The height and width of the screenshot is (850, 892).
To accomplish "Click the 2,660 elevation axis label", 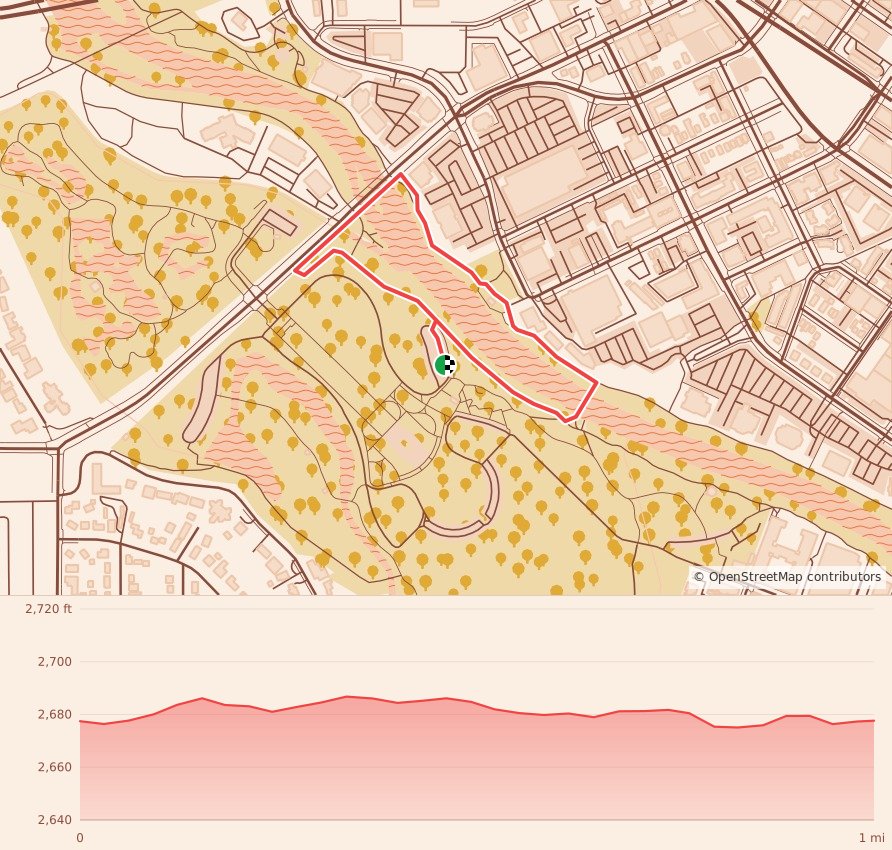I will pyautogui.click(x=55, y=767).
